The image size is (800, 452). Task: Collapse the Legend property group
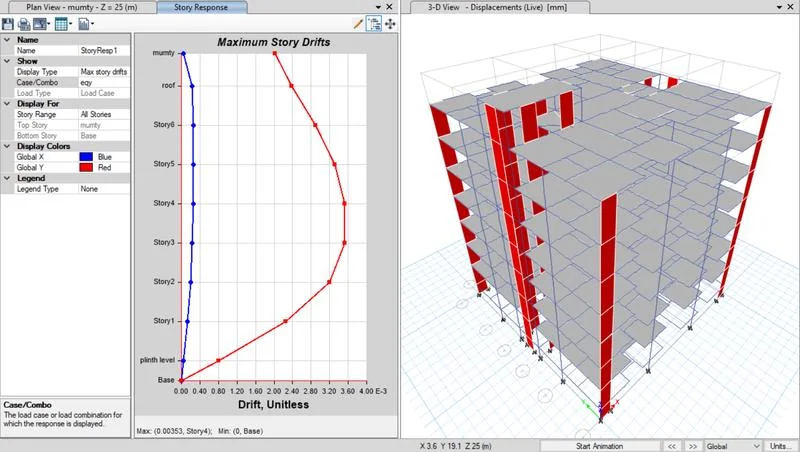pyautogui.click(x=7, y=178)
